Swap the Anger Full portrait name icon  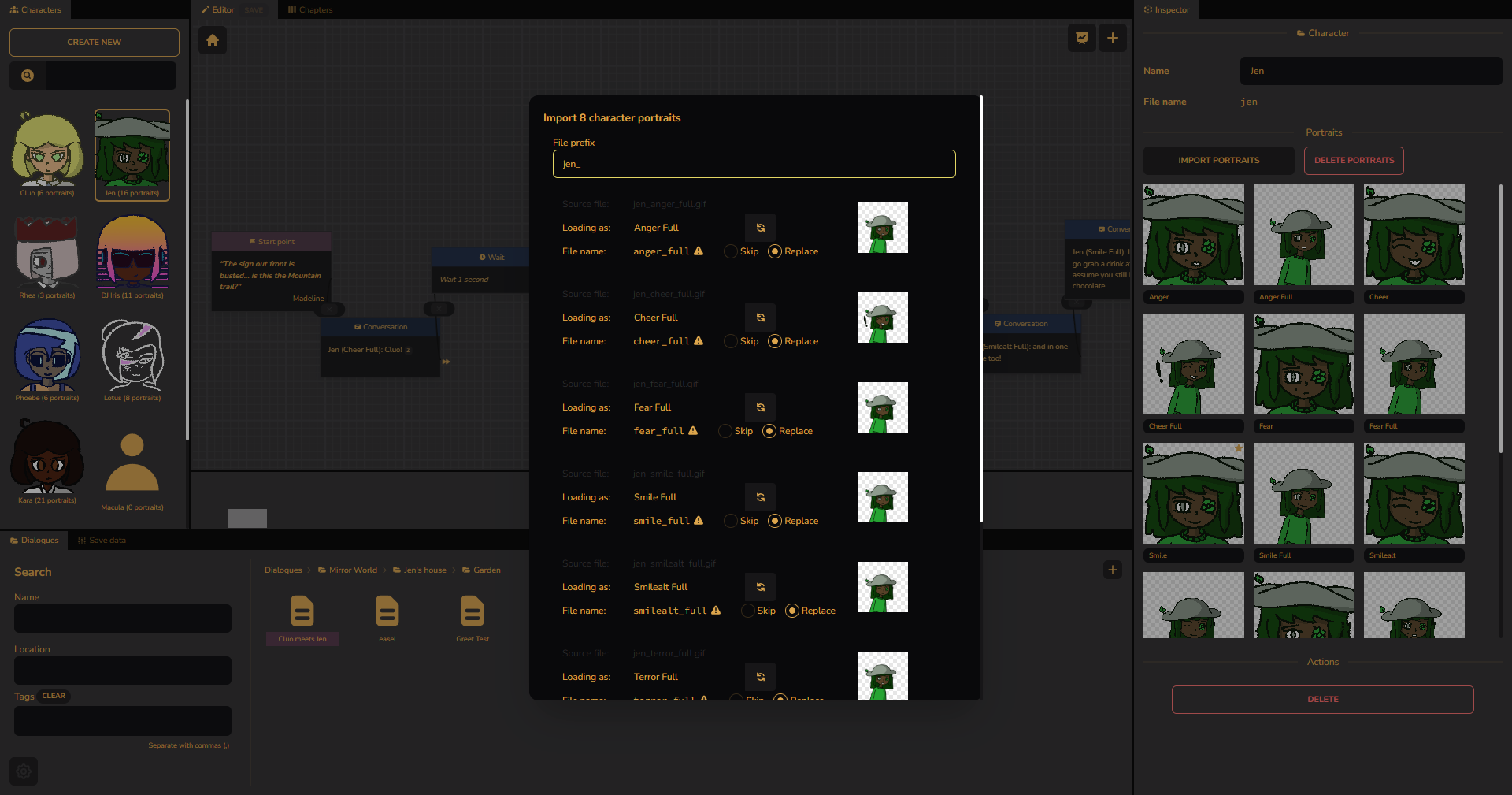[x=761, y=228]
